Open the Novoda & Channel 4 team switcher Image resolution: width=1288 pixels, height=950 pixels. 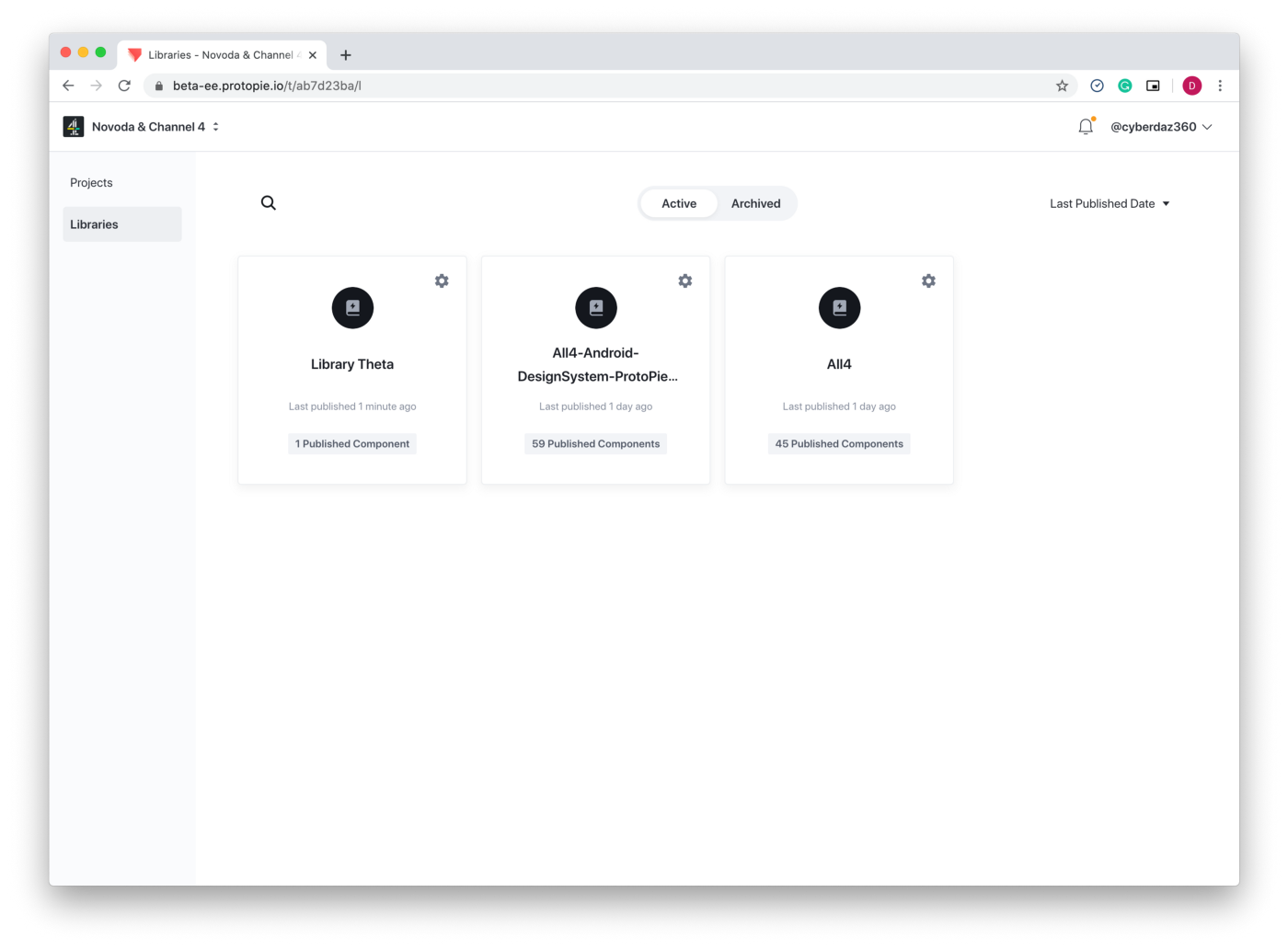click(155, 127)
